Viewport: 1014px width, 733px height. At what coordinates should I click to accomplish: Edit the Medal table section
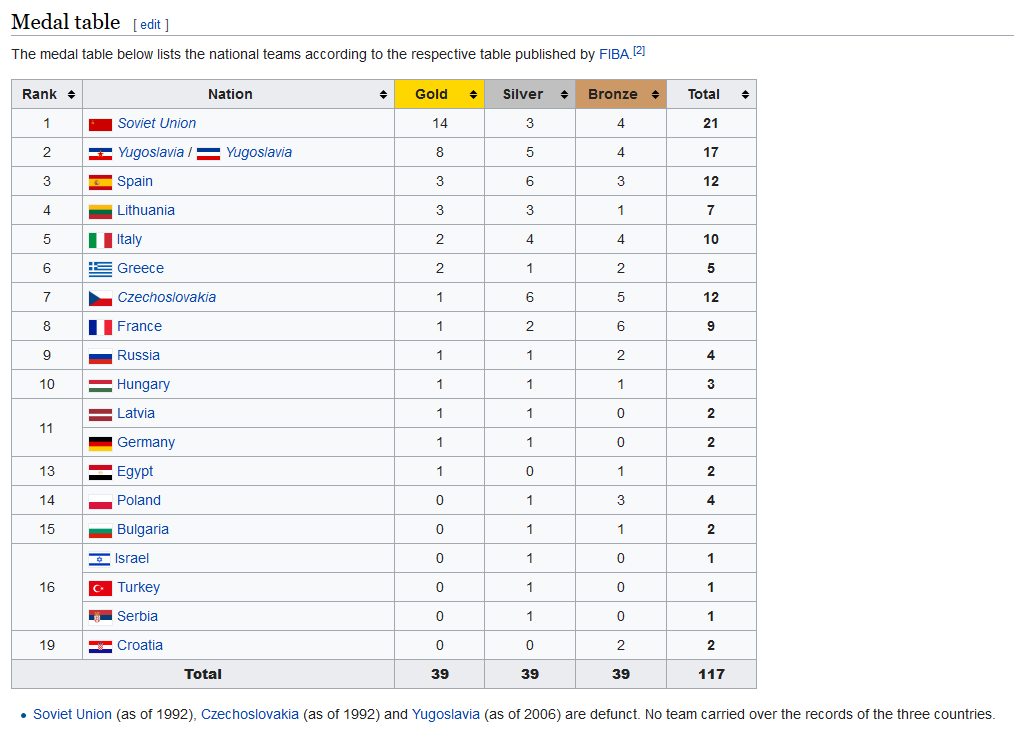(150, 25)
